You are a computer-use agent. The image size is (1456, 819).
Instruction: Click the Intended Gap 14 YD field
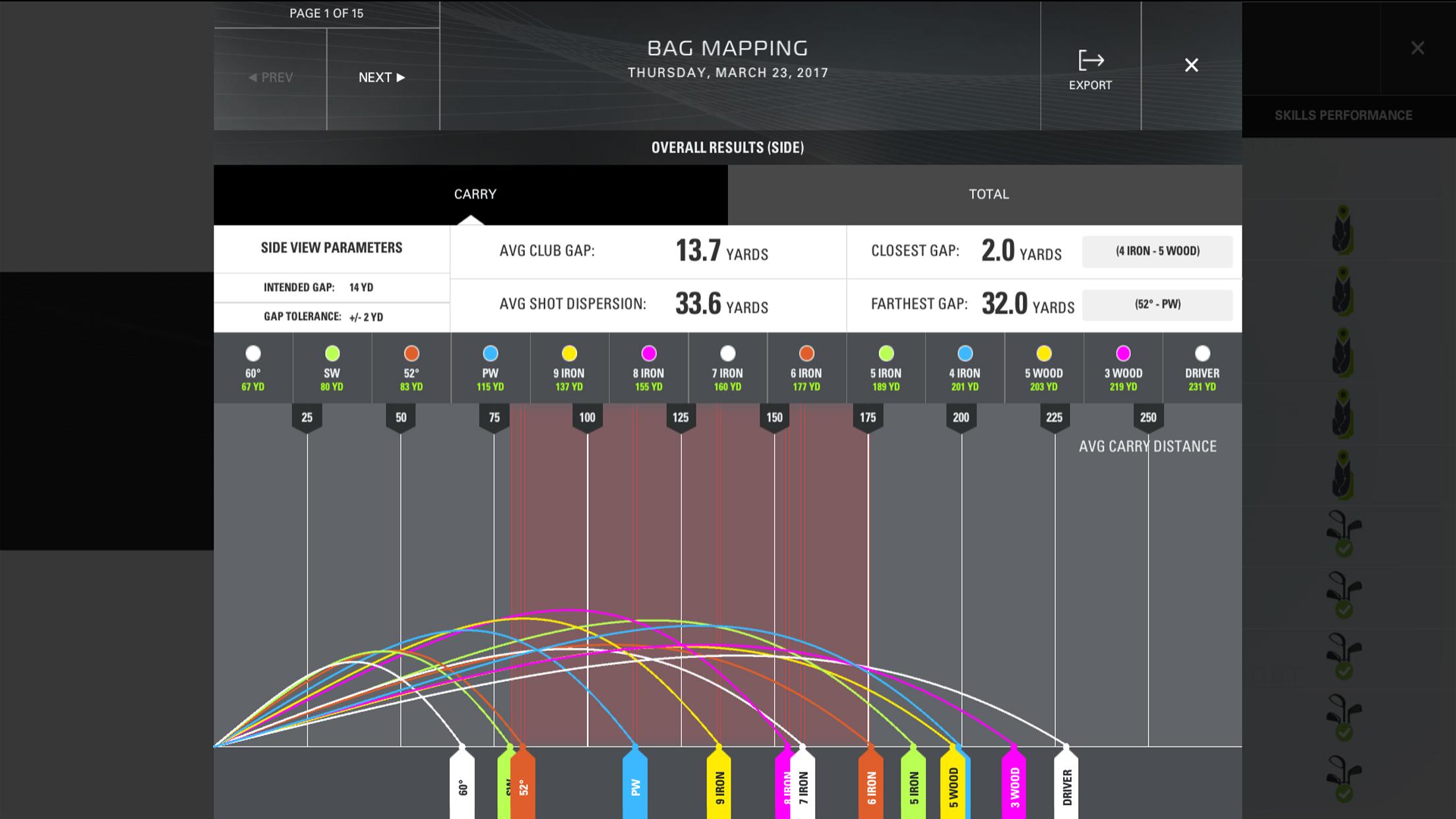(361, 288)
